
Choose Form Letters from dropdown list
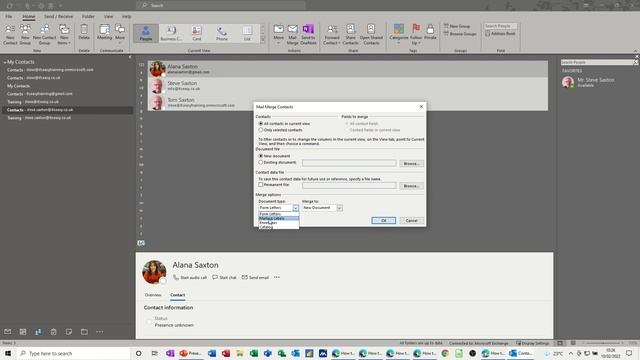click(279, 214)
